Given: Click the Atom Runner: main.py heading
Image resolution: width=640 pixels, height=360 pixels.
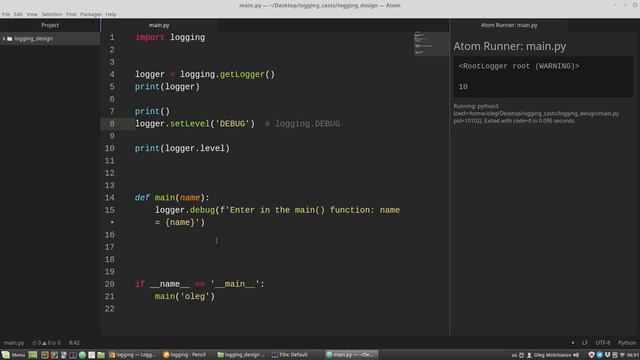Looking at the screenshot, I should (x=509, y=46).
